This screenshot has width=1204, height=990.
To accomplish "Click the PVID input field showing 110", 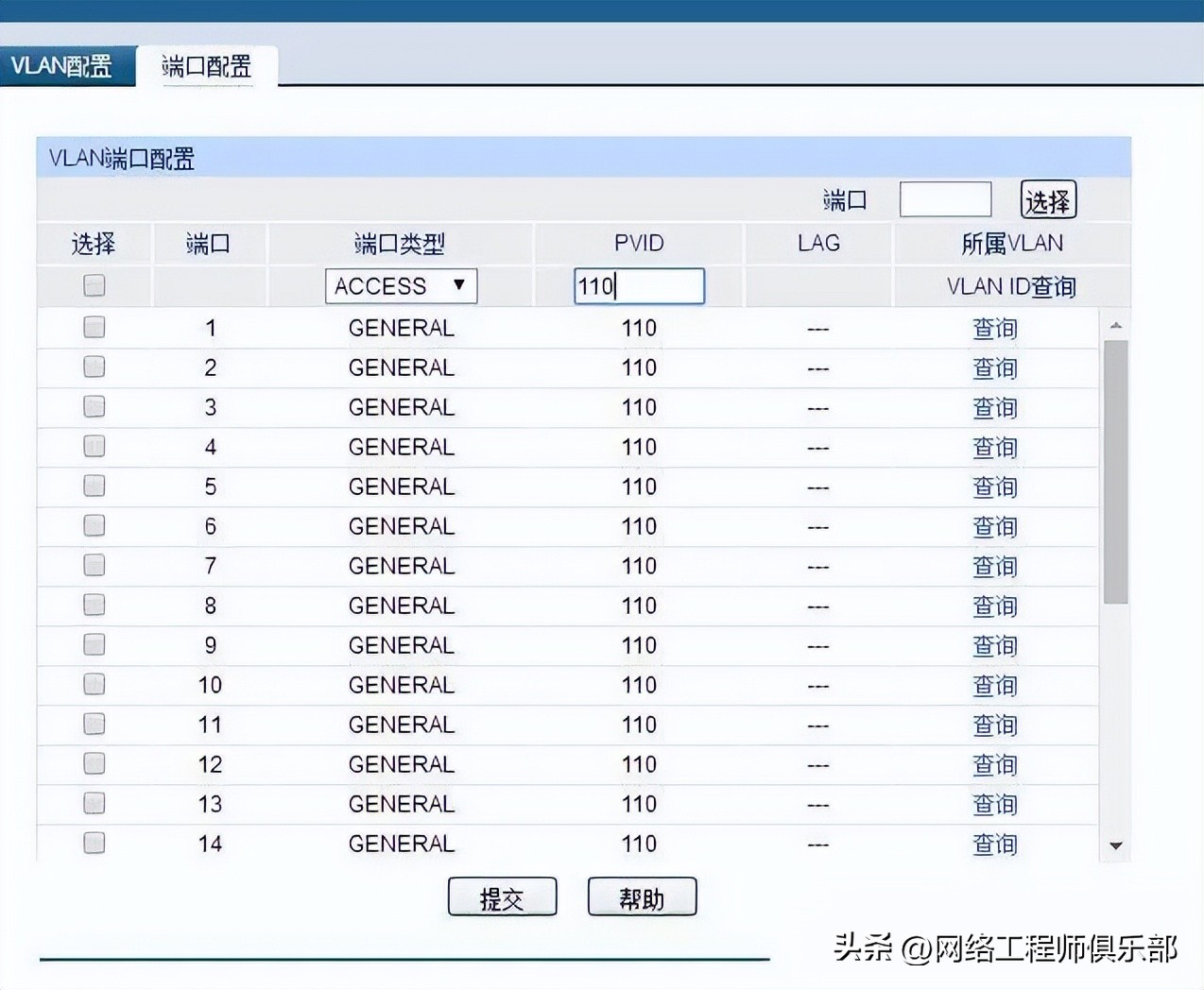I will pos(639,286).
